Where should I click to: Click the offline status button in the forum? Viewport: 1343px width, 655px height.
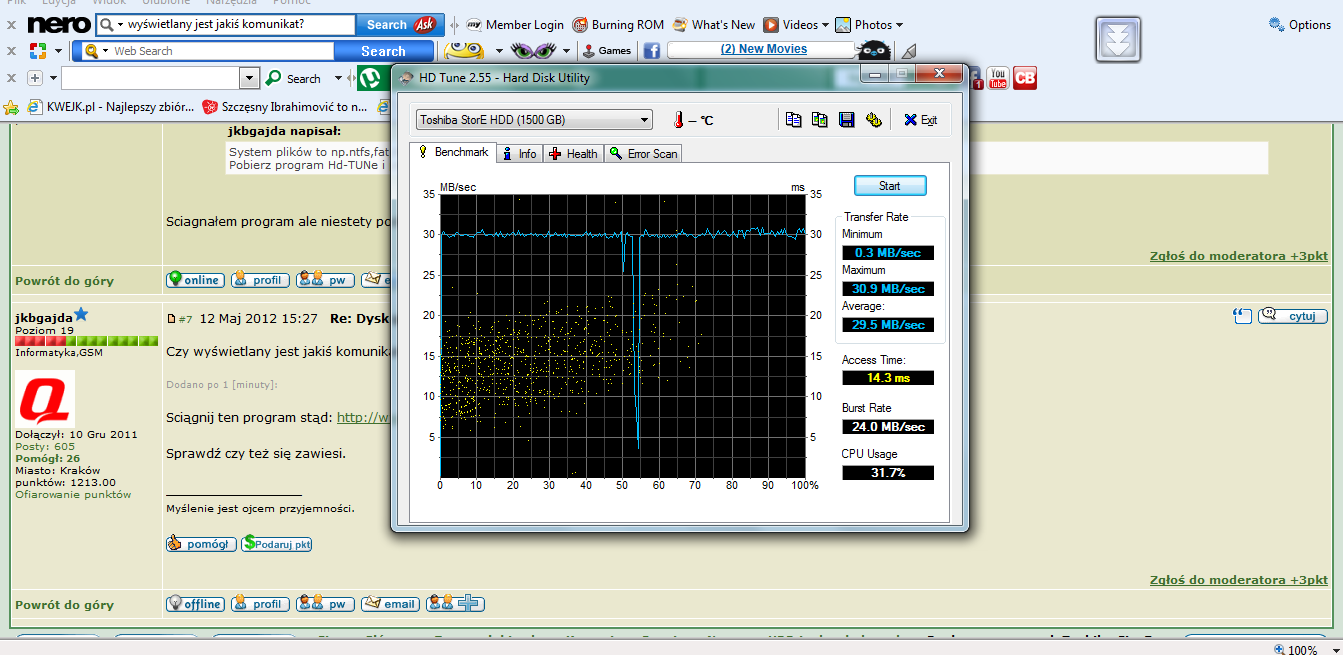196,604
